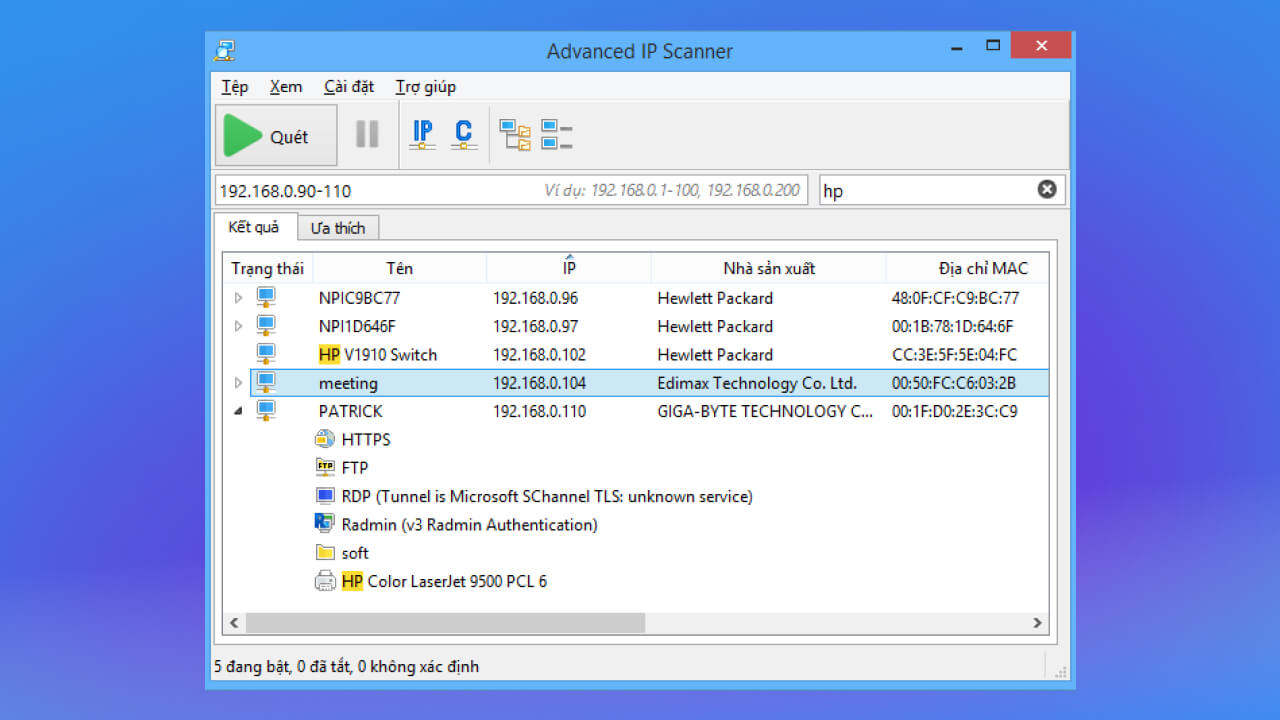Click the computer icon of NPI1D646F
The width and height of the screenshot is (1280, 720).
click(x=266, y=325)
